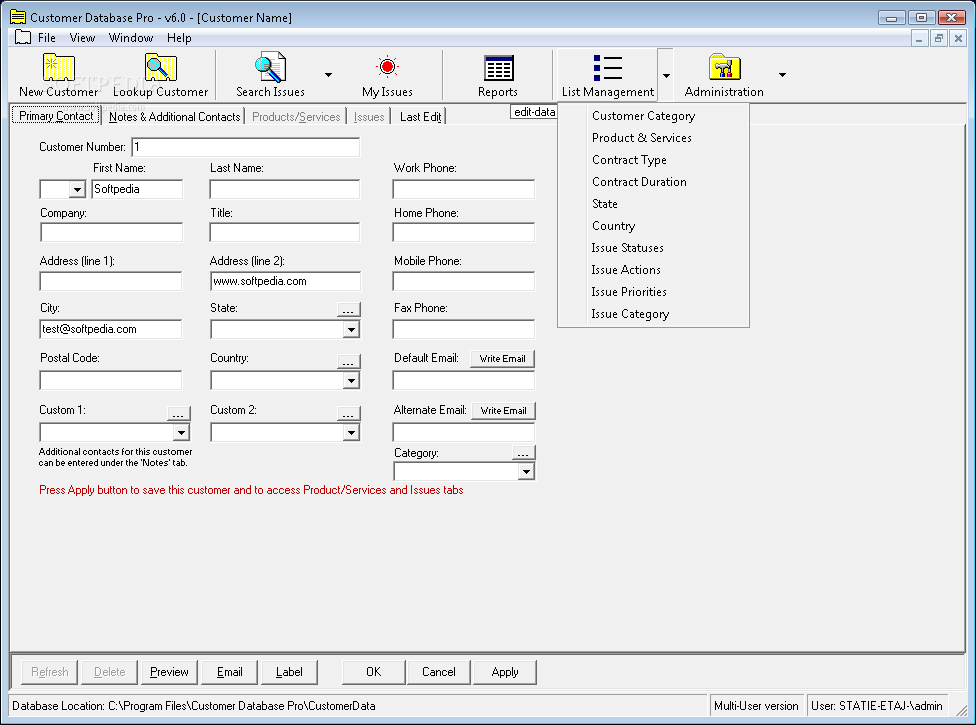976x725 pixels.
Task: Open the name prefix dropdown before First Name
Action: pos(77,189)
